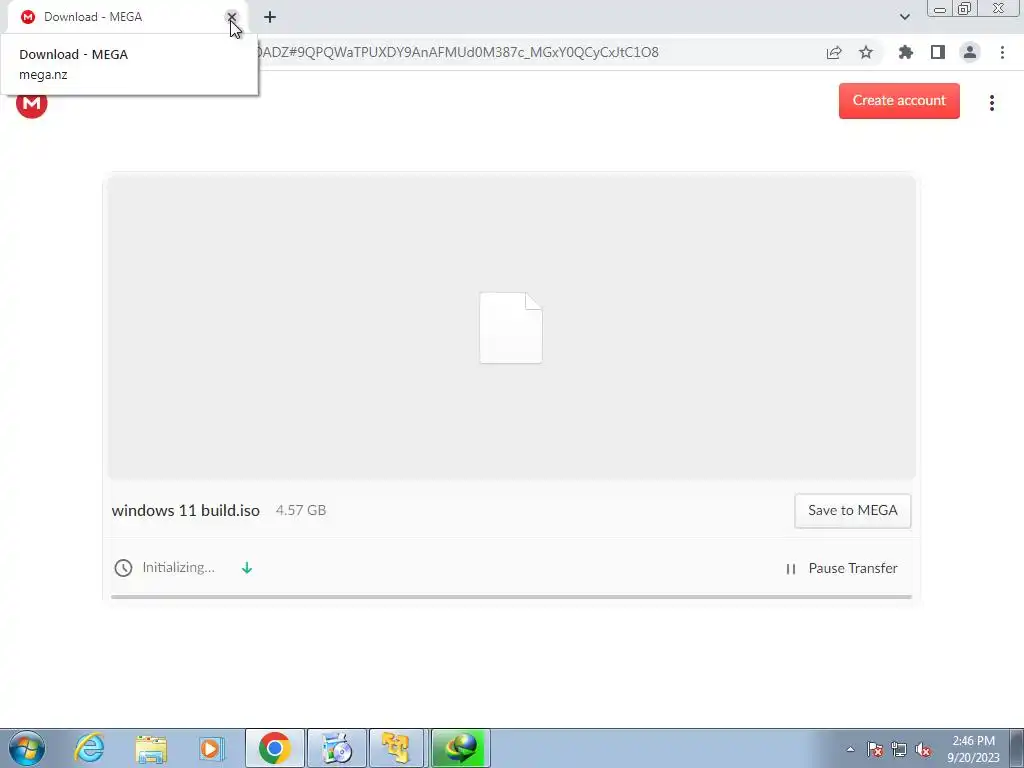This screenshot has width=1024, height=768.
Task: Open Windows Media Player from taskbar
Action: 212,748
